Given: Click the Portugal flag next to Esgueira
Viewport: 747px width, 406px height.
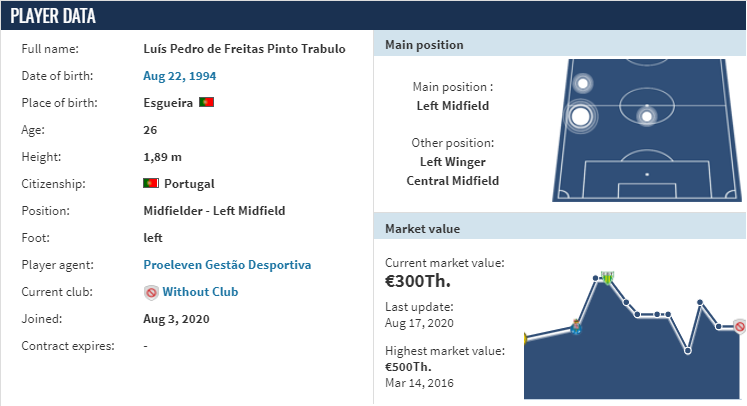Looking at the screenshot, I should (x=206, y=102).
